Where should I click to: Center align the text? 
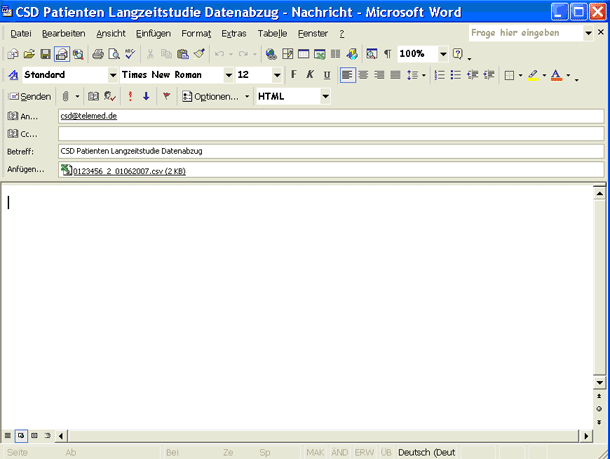click(x=363, y=75)
